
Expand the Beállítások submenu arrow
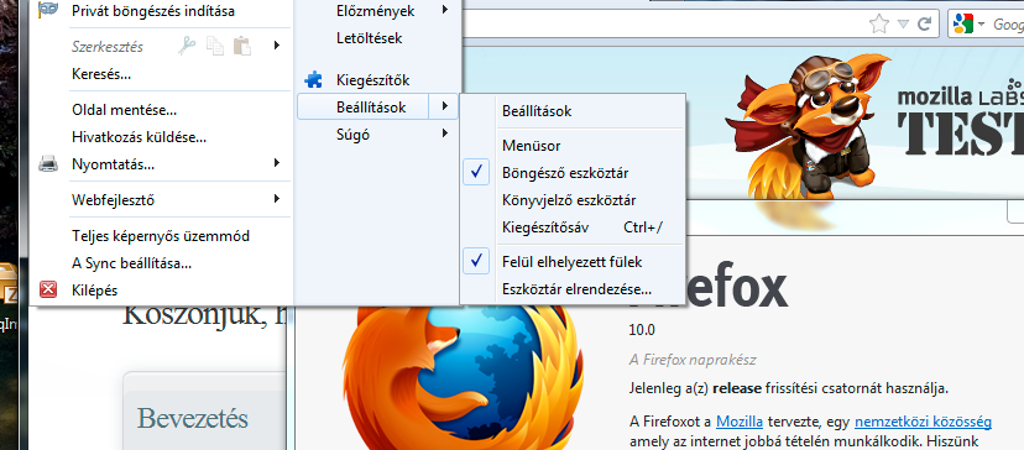pos(445,106)
